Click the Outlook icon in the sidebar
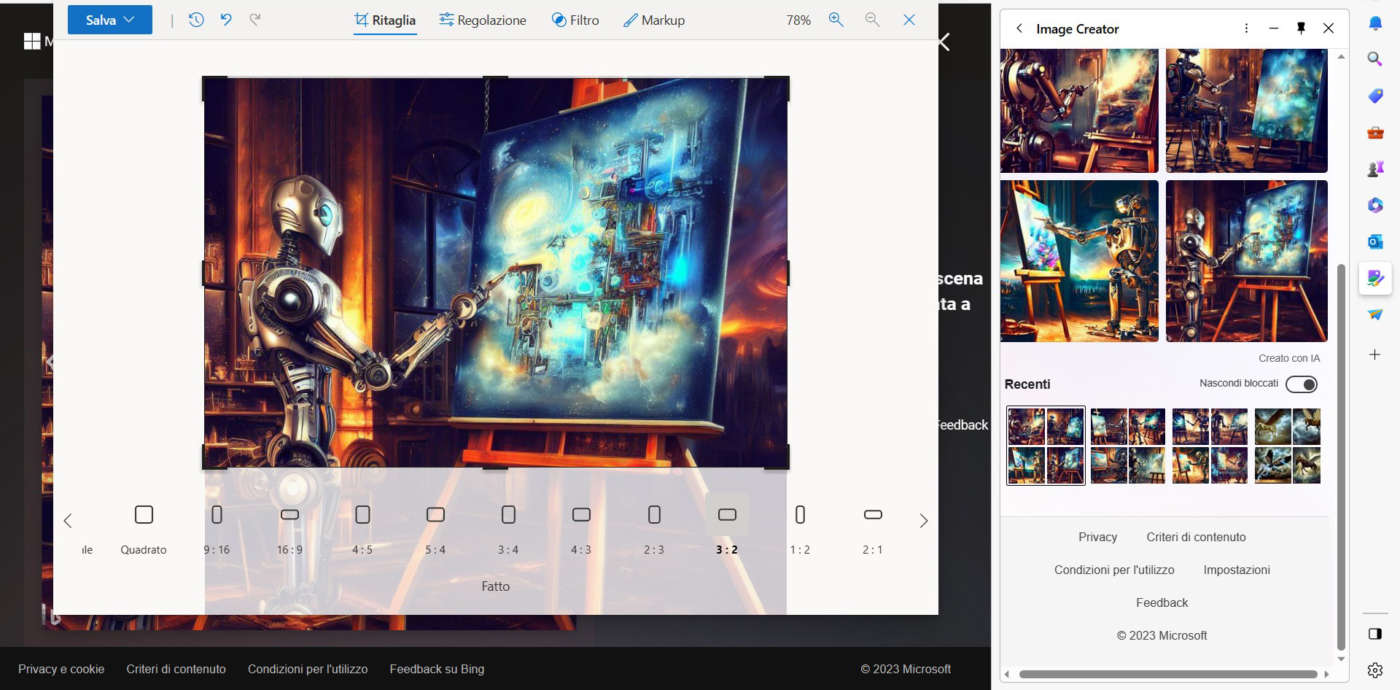 (1375, 241)
